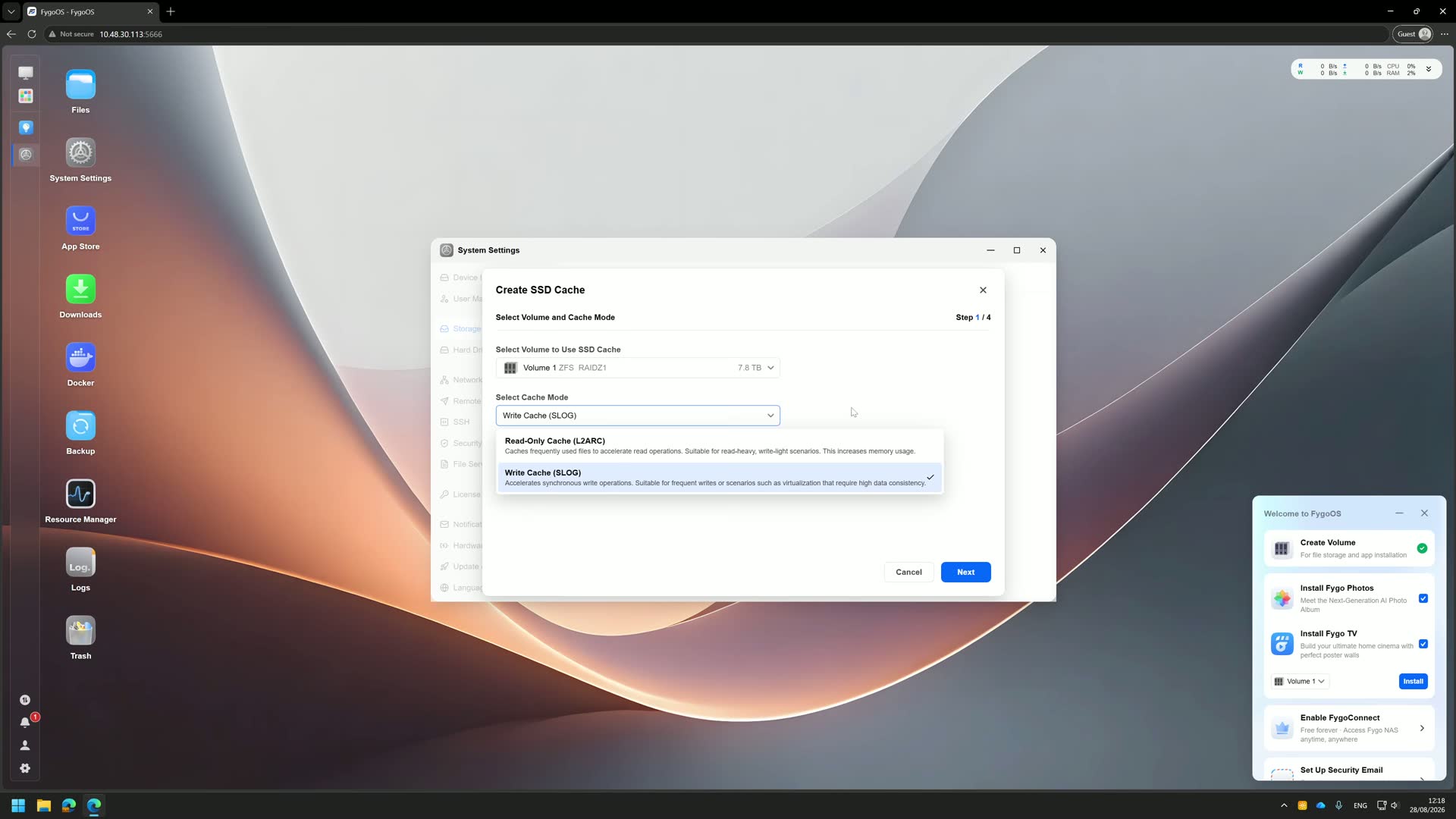The width and height of the screenshot is (1456, 819).
Task: Go back in the browser
Action: [x=11, y=34]
